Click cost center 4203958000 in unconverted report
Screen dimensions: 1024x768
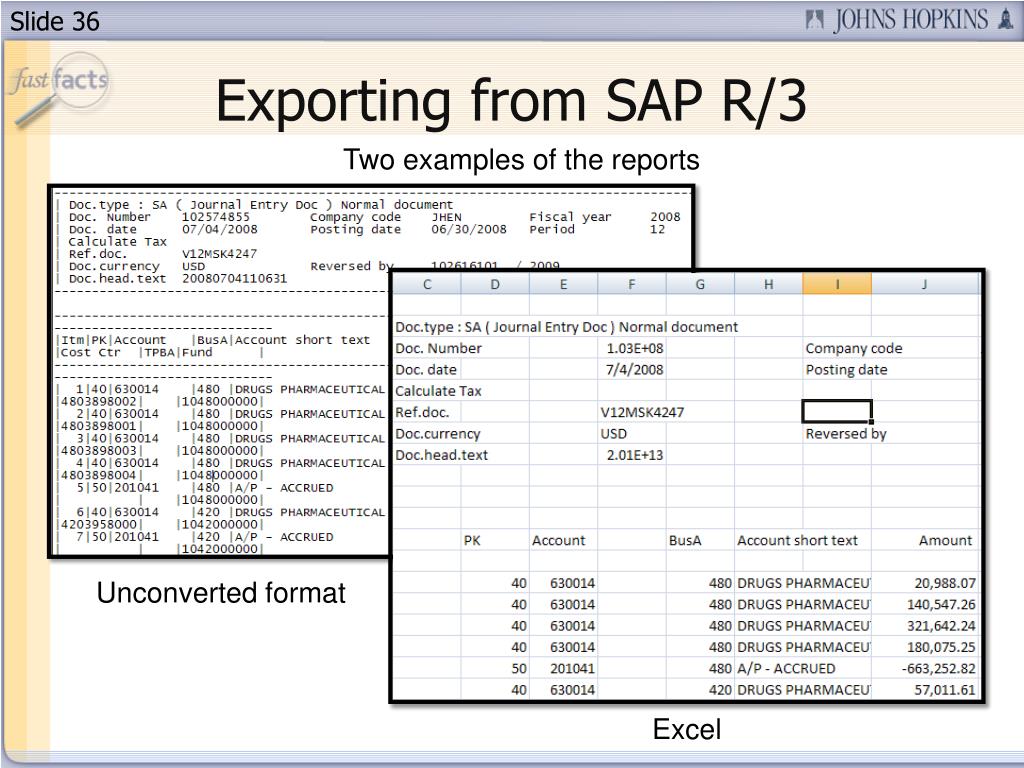99,524
